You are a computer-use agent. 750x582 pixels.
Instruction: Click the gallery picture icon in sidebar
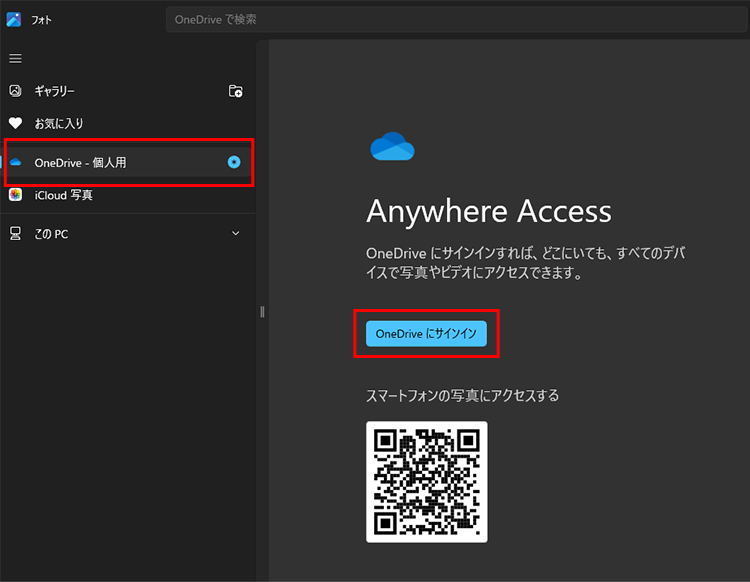coord(15,91)
